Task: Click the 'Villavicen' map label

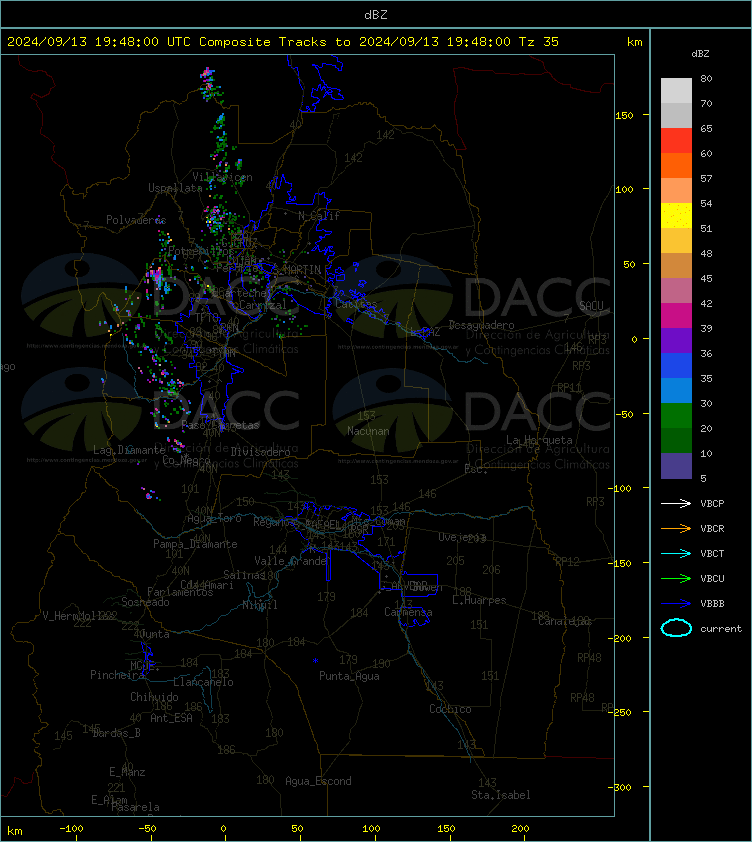Action: 222,177
